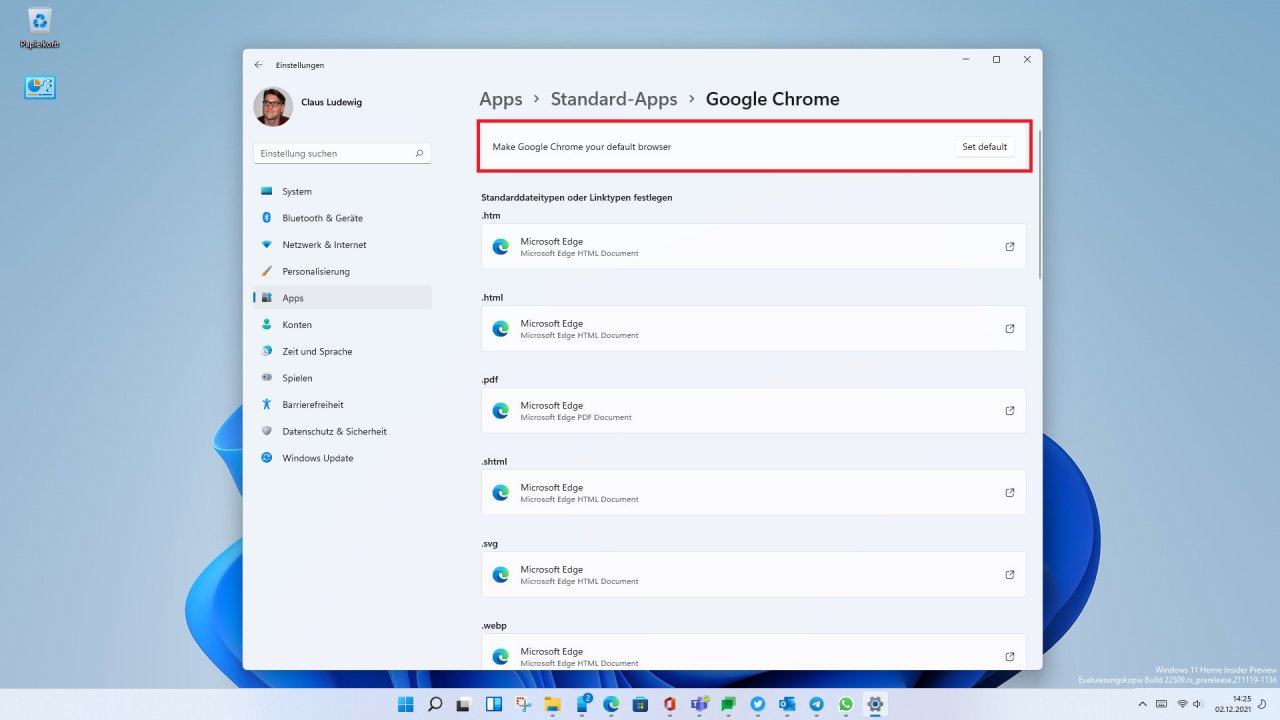
Task: Change the default app for .webp
Action: (x=754, y=652)
